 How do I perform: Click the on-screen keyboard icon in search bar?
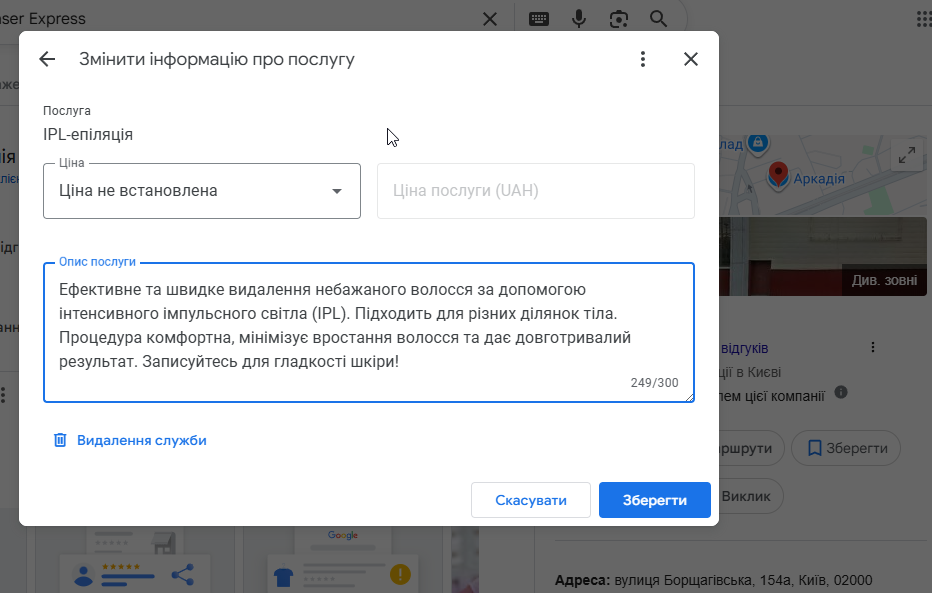[539, 19]
